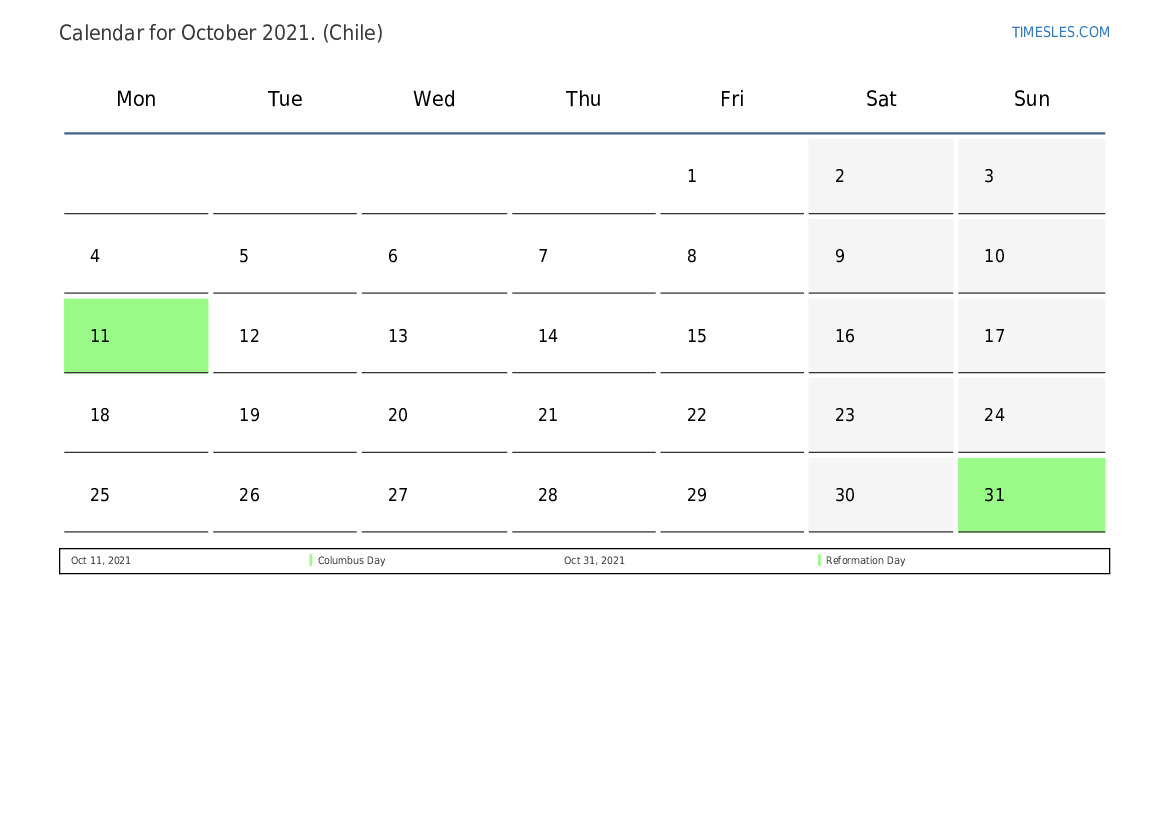Choose Thursday October 28
The image size is (1169, 827).
(x=583, y=495)
